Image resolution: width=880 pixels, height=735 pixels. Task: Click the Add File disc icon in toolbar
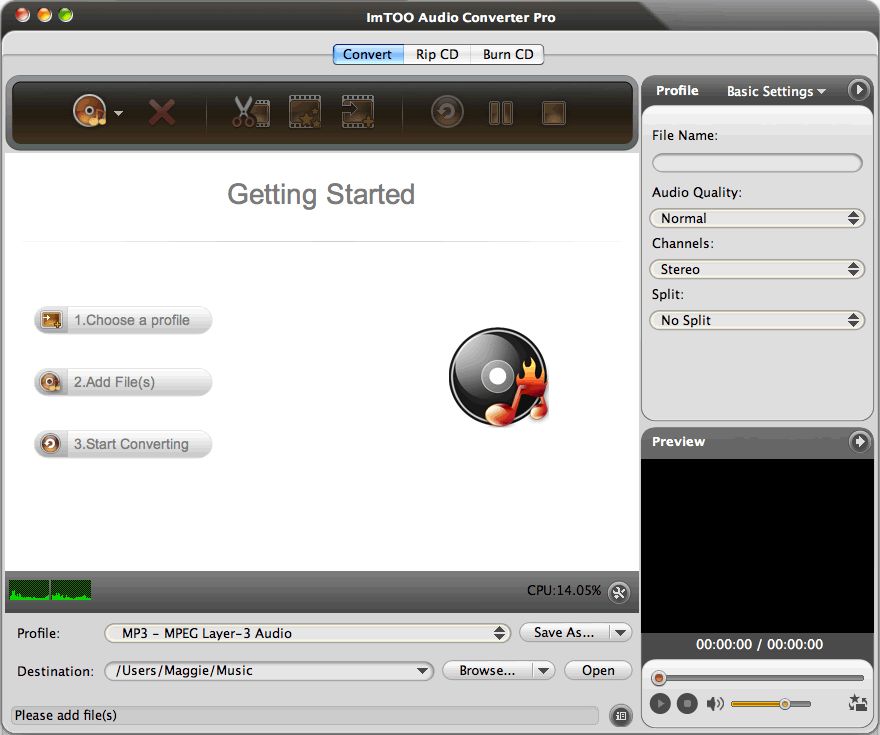(89, 111)
